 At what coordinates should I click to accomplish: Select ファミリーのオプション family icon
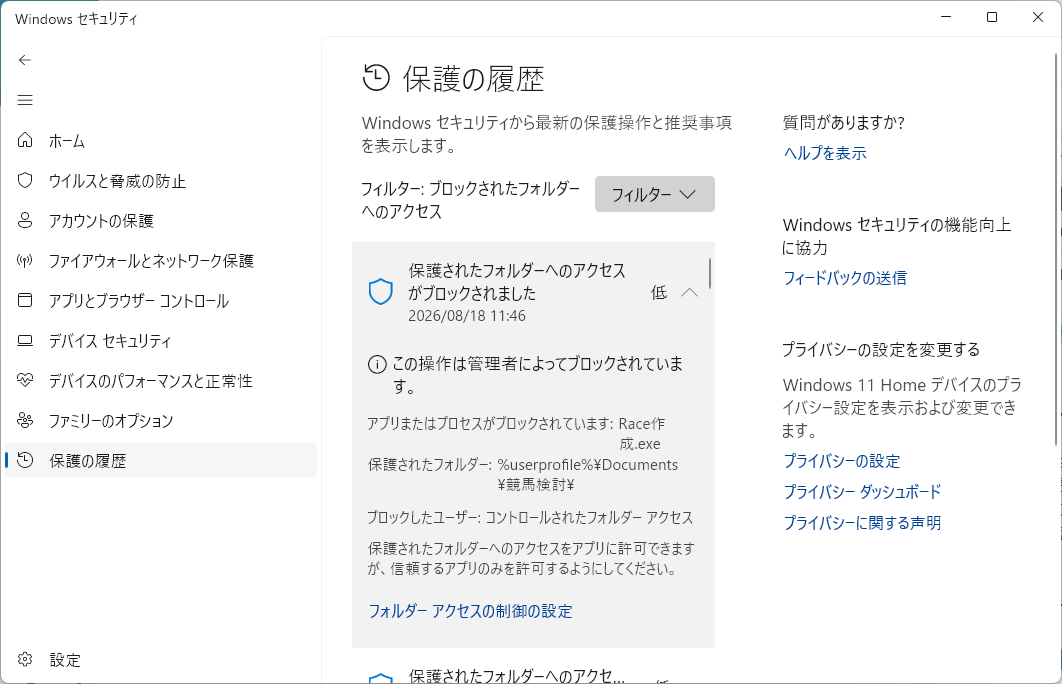[25, 420]
